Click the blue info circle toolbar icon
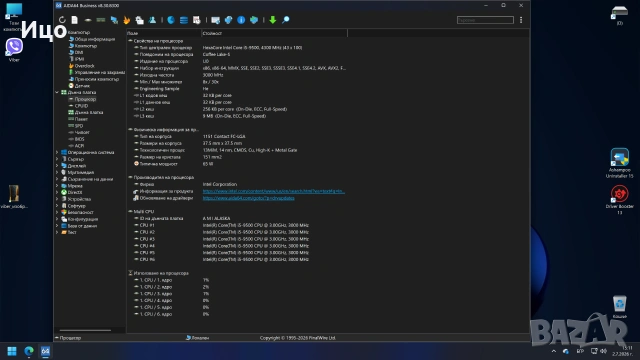 tap(241, 20)
